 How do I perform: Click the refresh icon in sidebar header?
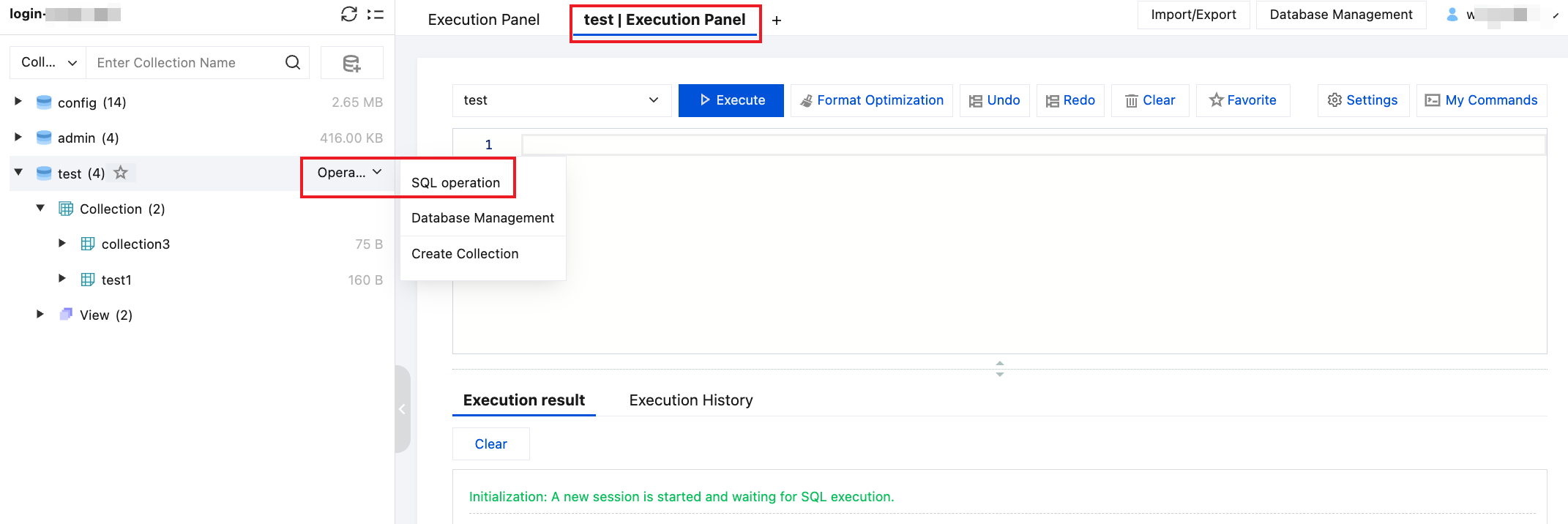tap(349, 14)
